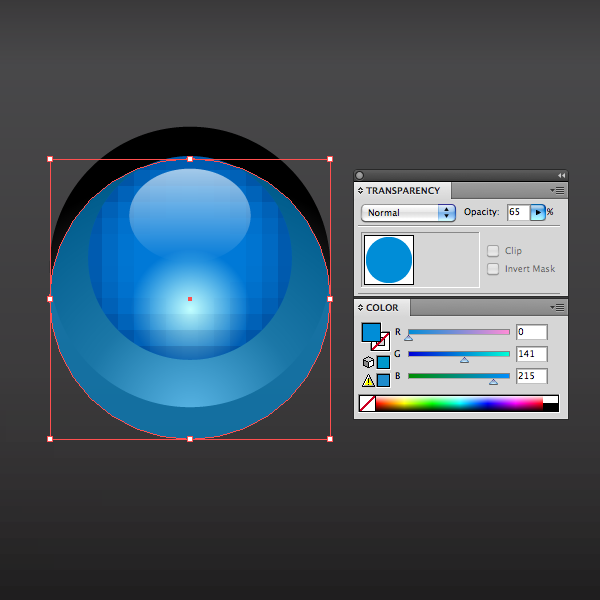Click the out-of-gamut yellow warning triangle
The width and height of the screenshot is (600, 600).
pos(368,380)
